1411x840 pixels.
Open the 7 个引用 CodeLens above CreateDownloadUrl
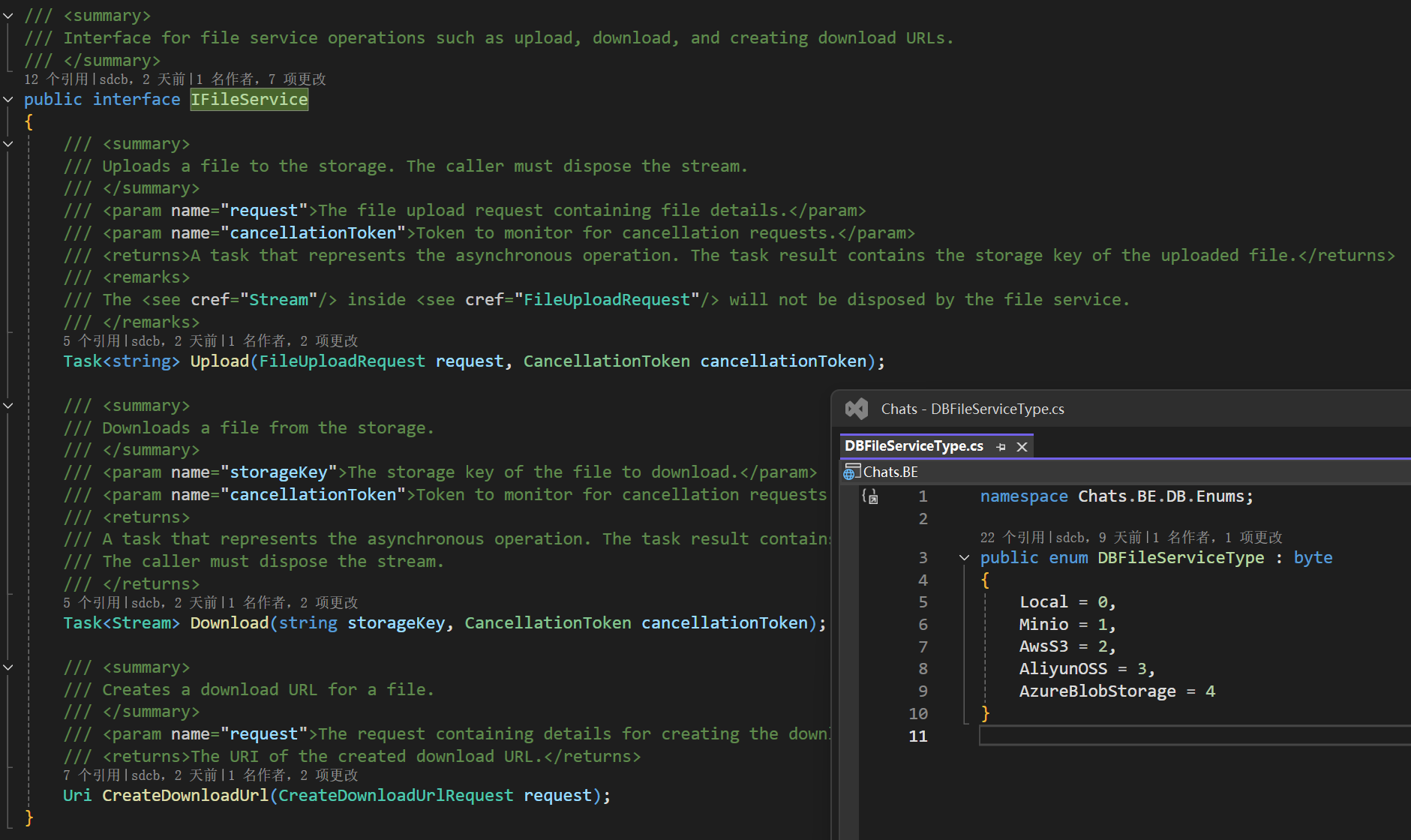pos(92,775)
